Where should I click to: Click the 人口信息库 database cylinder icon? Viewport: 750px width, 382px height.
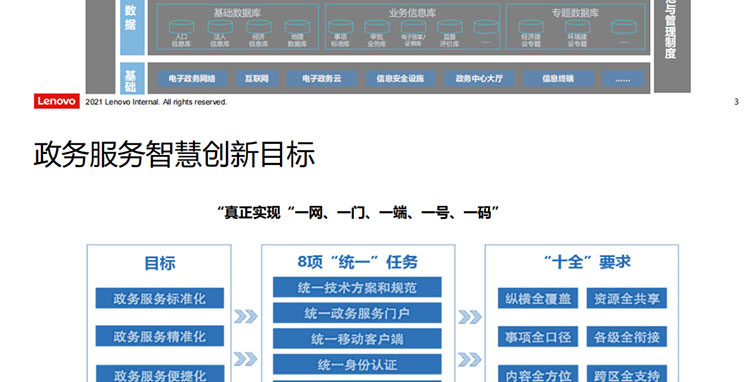pos(181,27)
